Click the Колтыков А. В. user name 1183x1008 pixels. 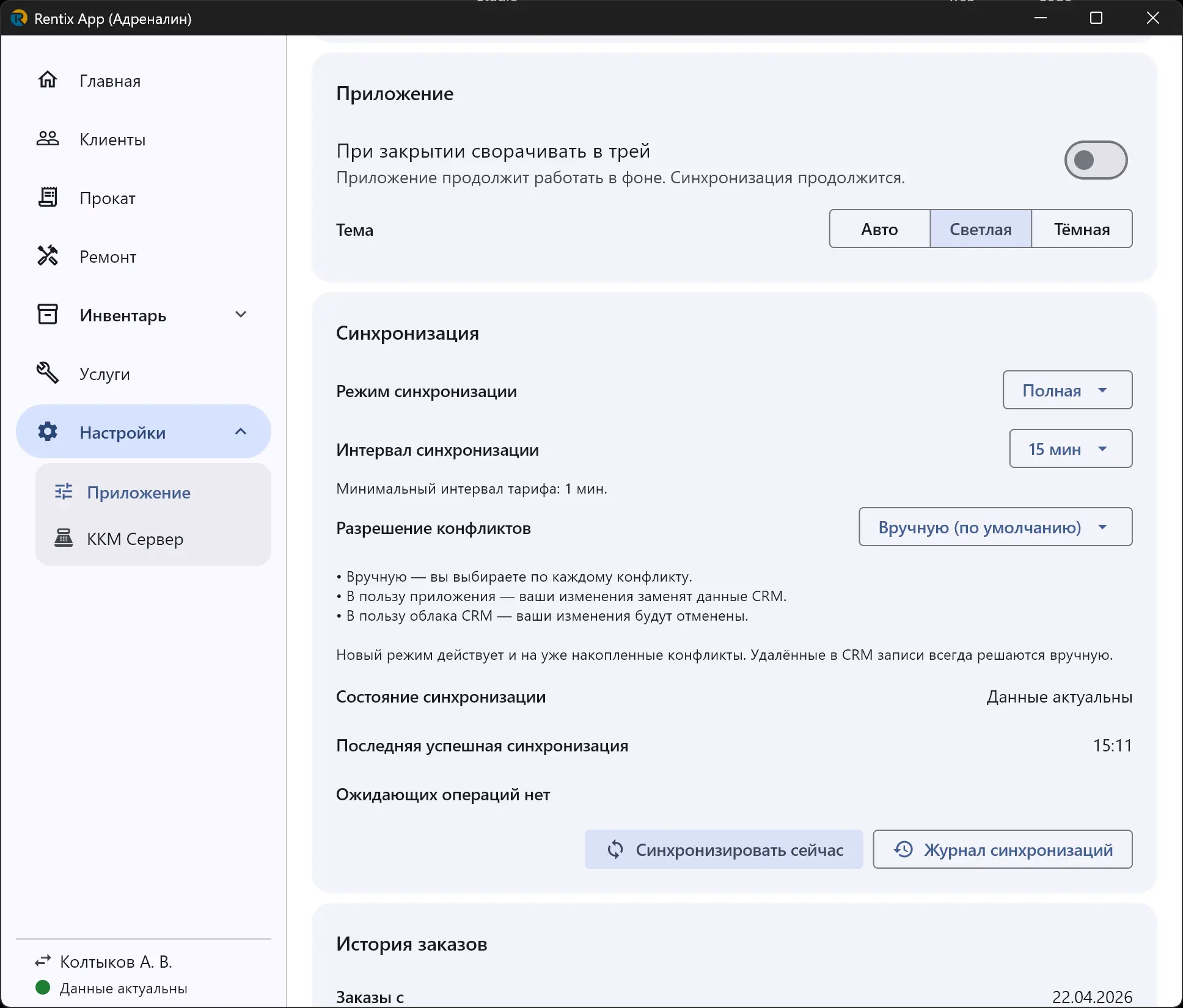click(x=116, y=962)
